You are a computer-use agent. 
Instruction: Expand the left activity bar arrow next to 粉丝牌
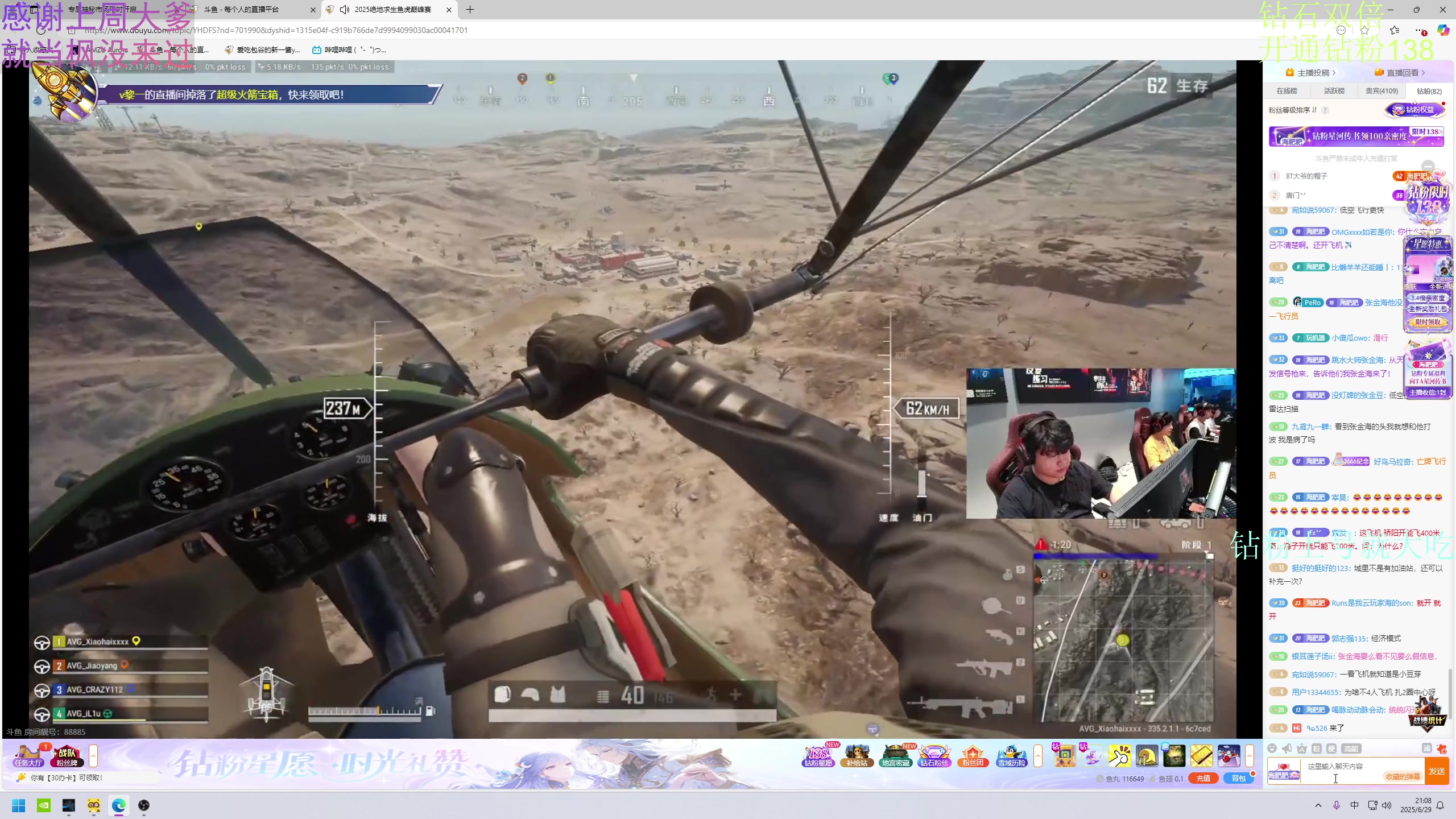[x=93, y=755]
